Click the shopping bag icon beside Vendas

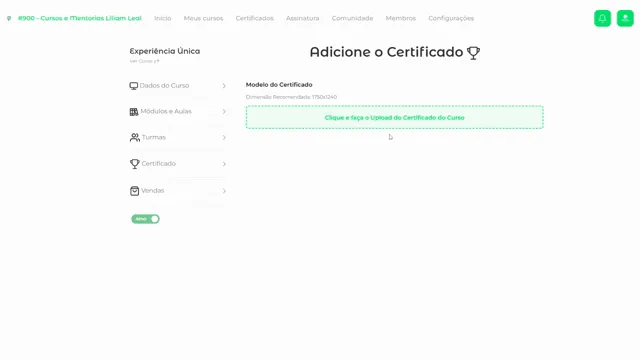[x=134, y=191]
